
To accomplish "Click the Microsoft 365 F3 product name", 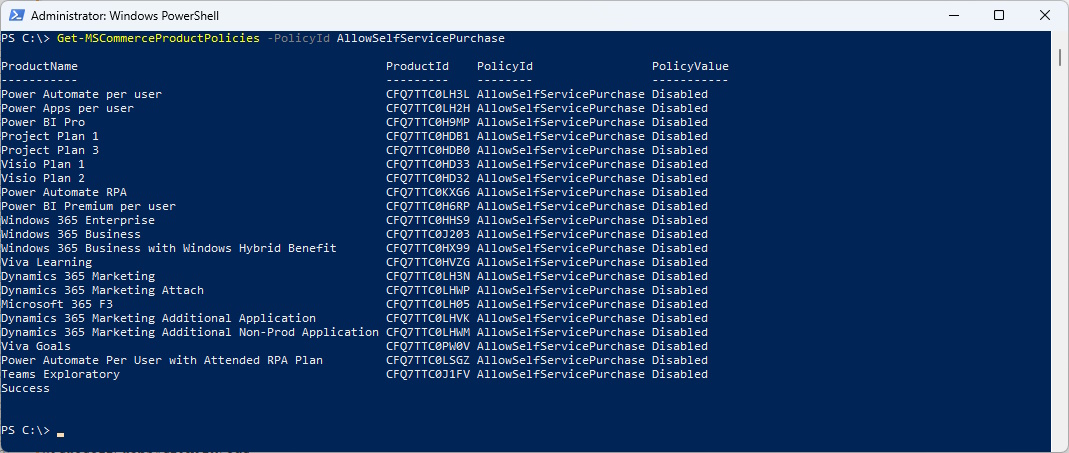I will [57, 304].
